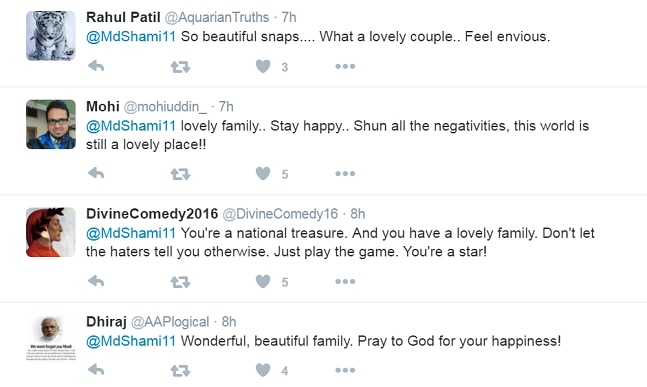Open more options on DivineComedy2016's tweet
The image size is (647, 387).
345,282
